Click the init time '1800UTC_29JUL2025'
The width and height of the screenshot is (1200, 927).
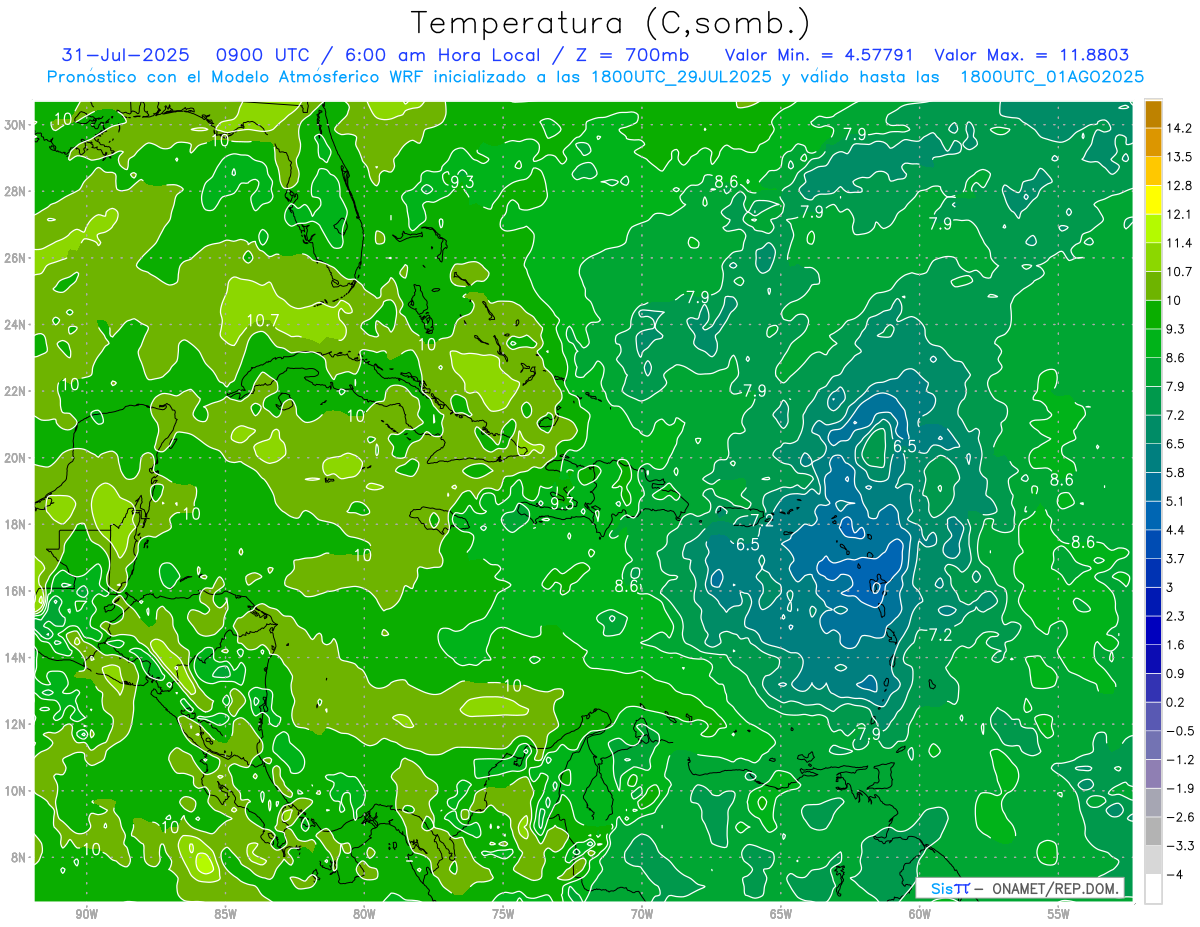click(x=681, y=77)
